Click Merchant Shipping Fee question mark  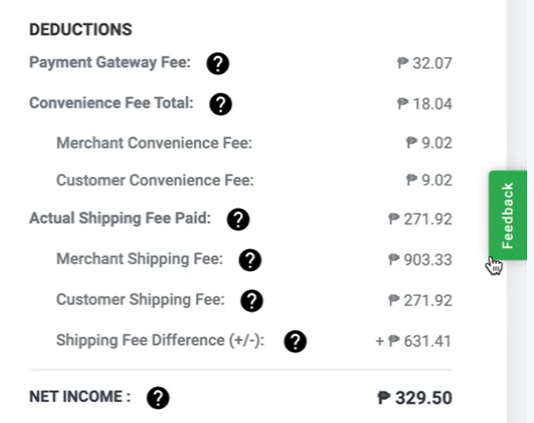click(x=250, y=260)
